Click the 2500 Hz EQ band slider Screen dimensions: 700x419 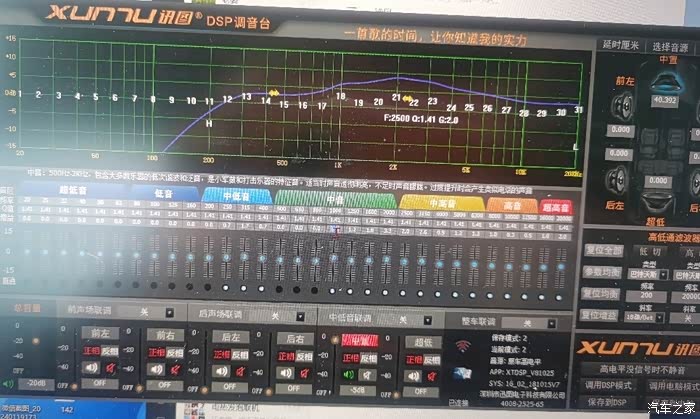[404, 262]
